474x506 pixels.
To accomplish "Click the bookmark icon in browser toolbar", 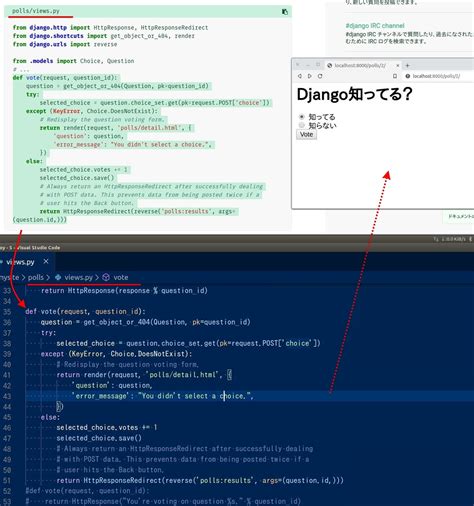I will pyautogui.click(x=395, y=76).
